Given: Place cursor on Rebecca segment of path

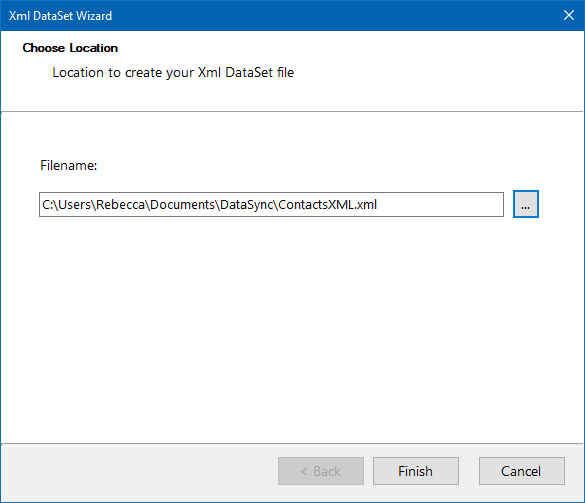Looking at the screenshot, I should click(x=121, y=204).
